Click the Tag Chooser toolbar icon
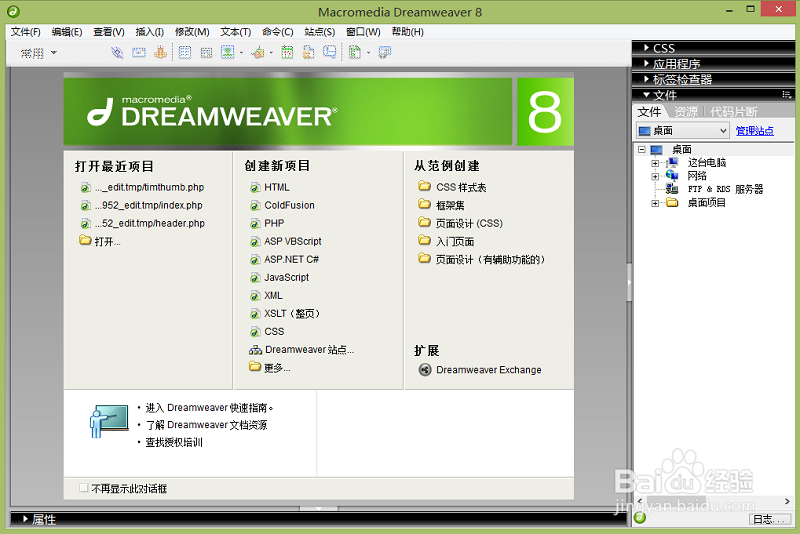The height and width of the screenshot is (534, 800). pyautogui.click(x=385, y=53)
